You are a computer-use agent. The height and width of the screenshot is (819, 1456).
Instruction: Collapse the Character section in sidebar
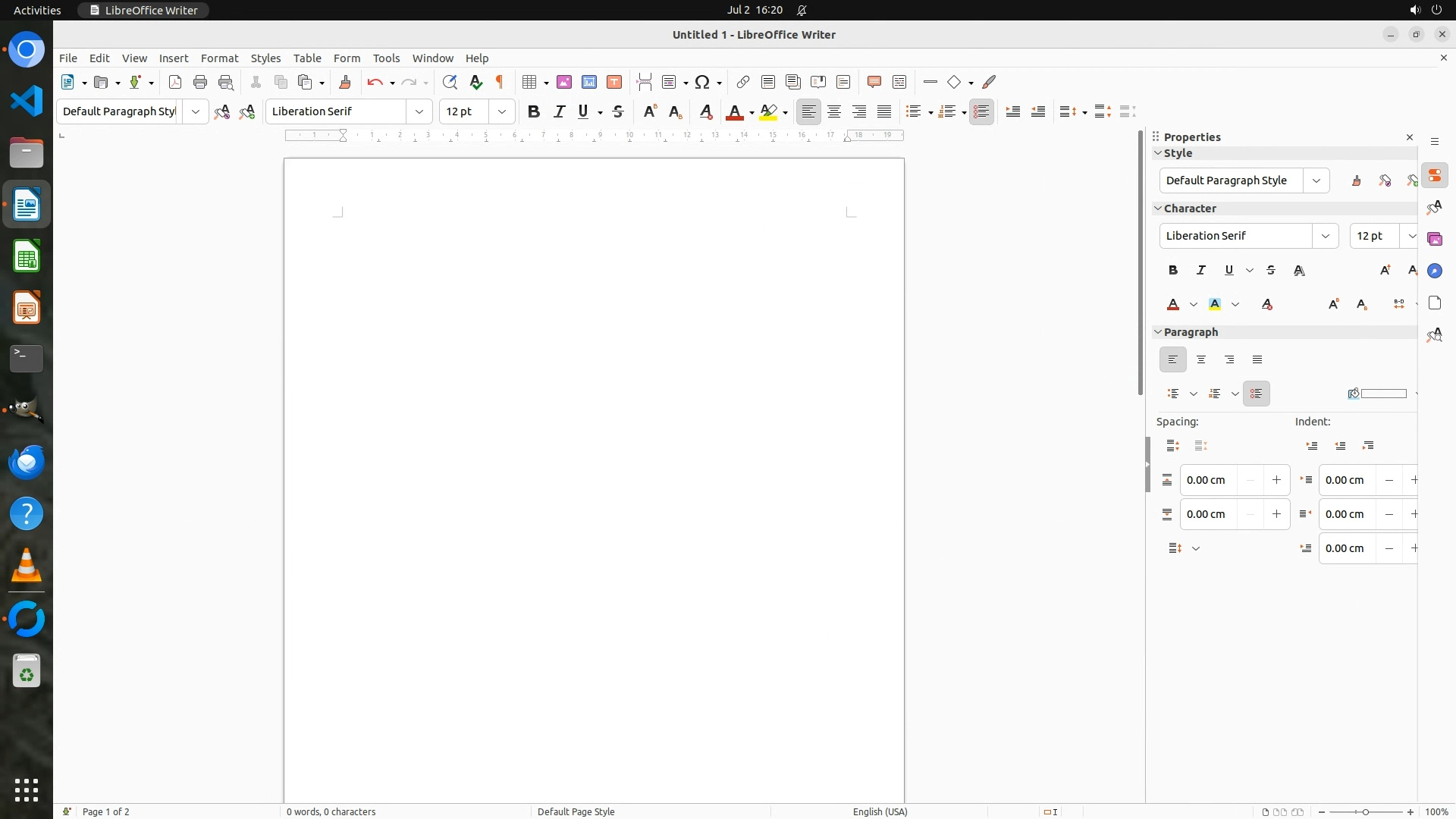click(1158, 208)
